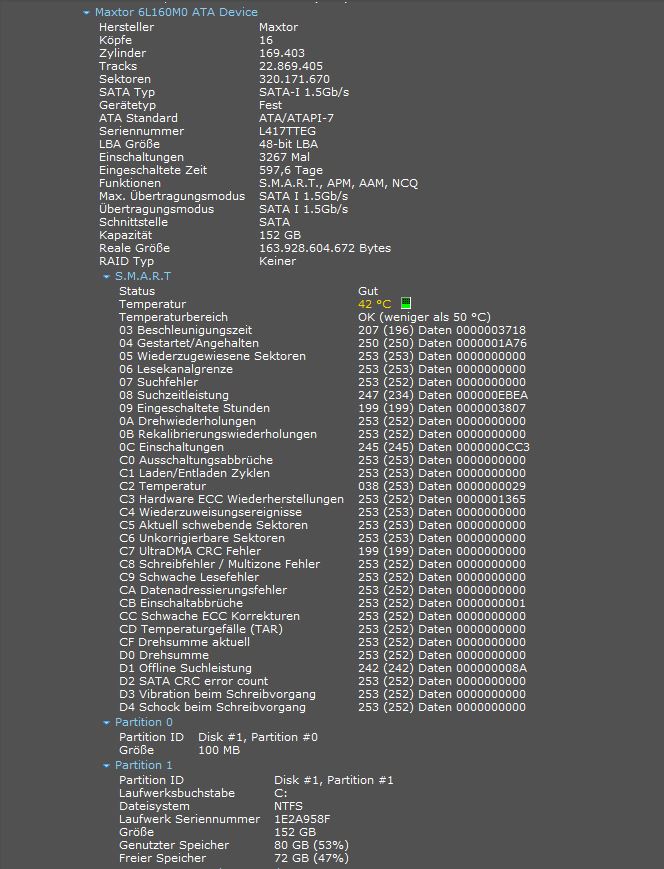Select the Genutzter Speicher 80 GB value

tap(311, 845)
